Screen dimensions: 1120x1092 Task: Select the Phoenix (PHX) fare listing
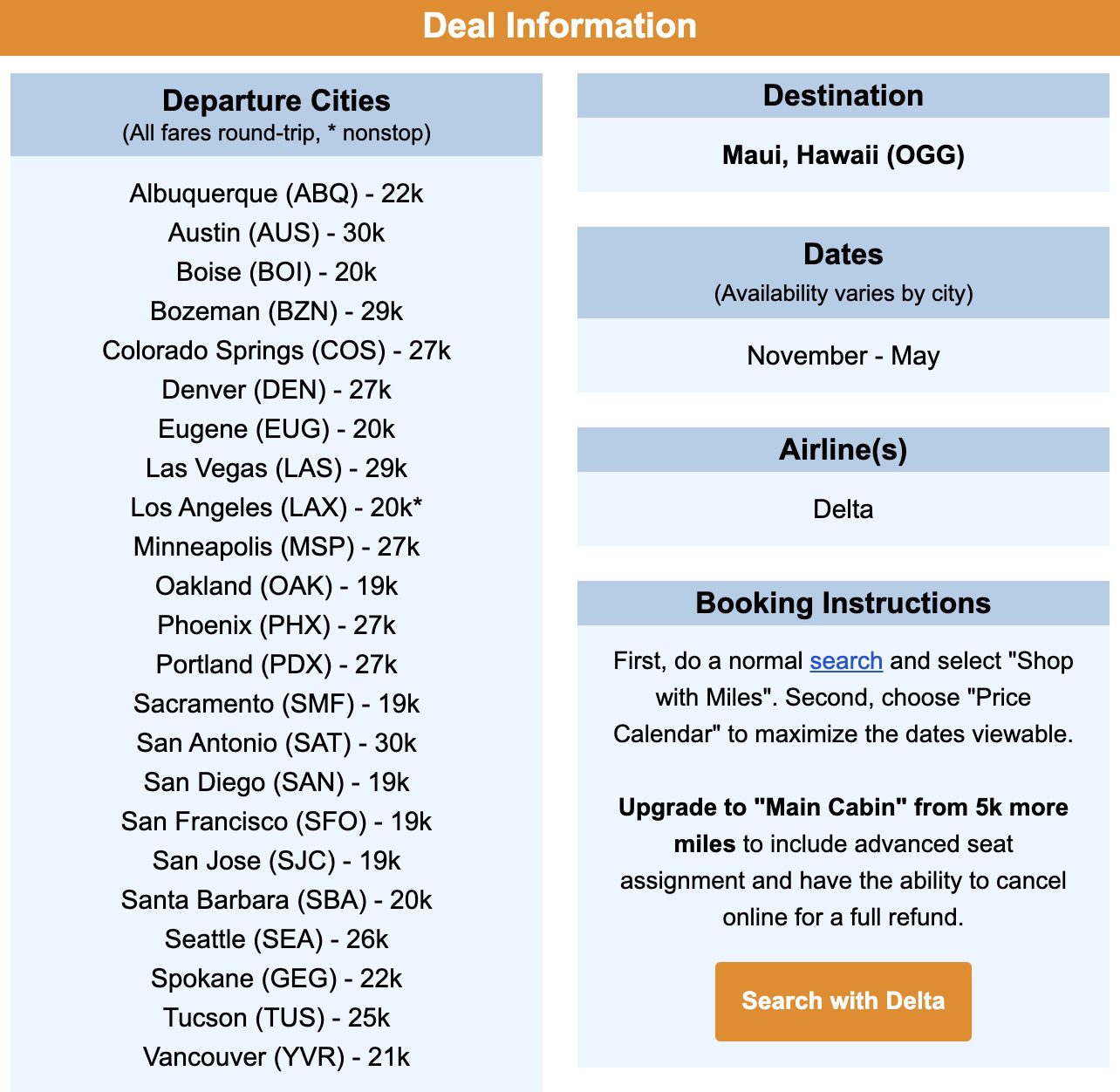[277, 625]
